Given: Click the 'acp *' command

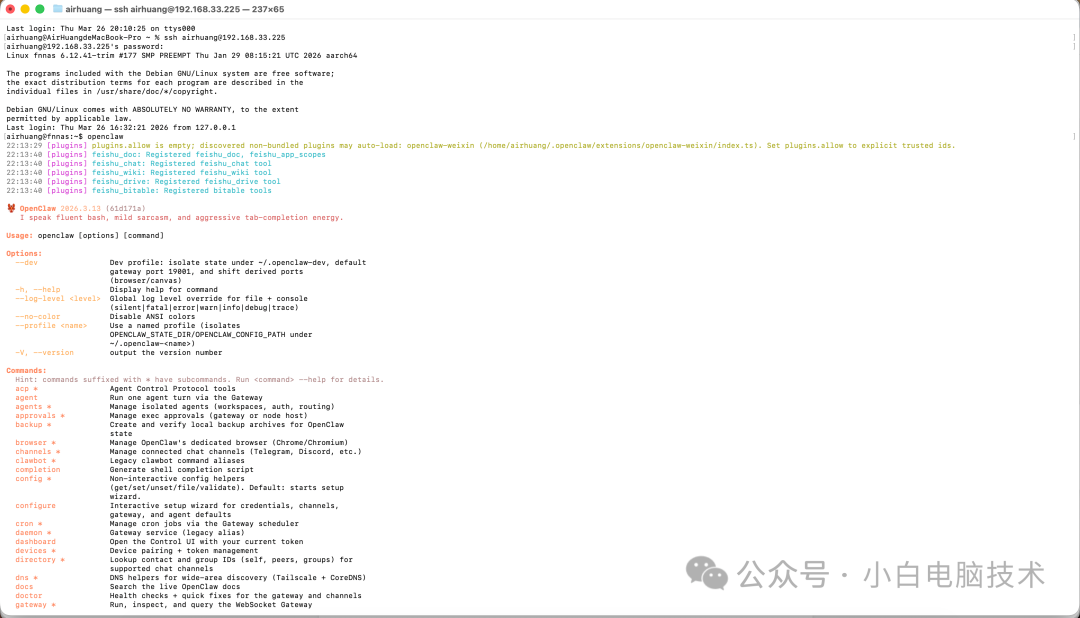Looking at the screenshot, I should click(x=26, y=389).
